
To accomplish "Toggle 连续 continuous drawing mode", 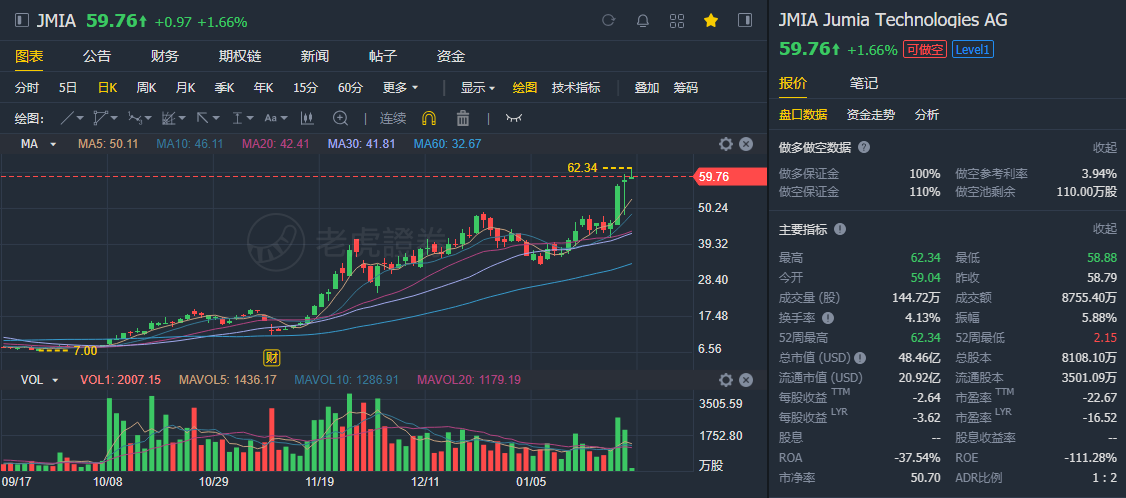I will tap(393, 118).
